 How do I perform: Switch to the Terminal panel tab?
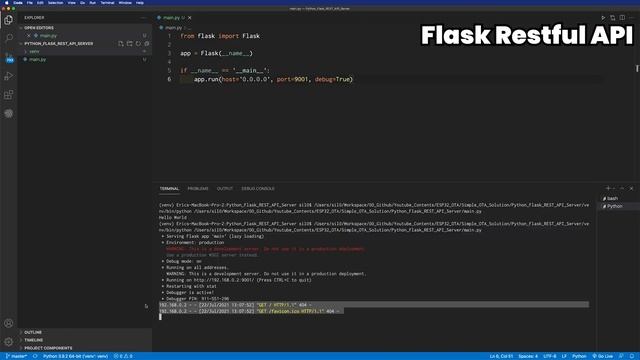tap(169, 189)
